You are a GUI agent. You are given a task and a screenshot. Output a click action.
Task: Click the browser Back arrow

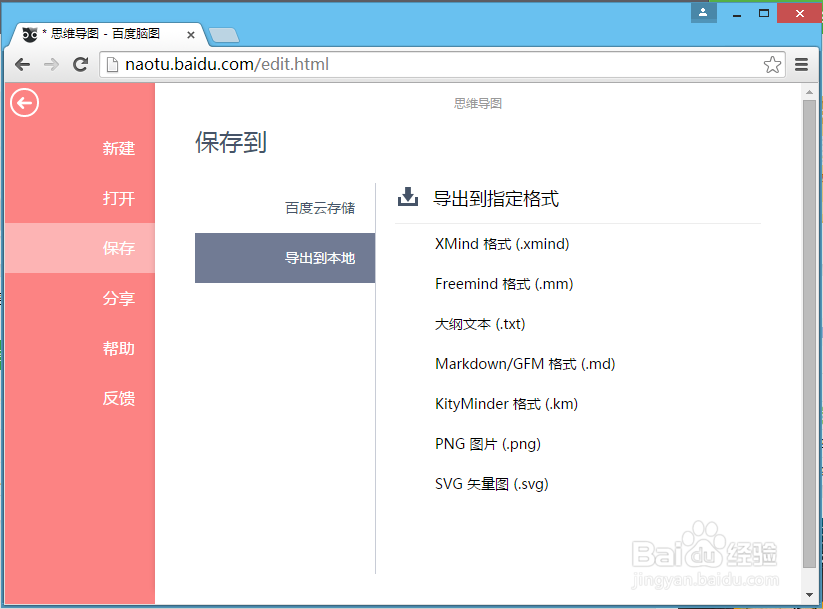[22, 65]
